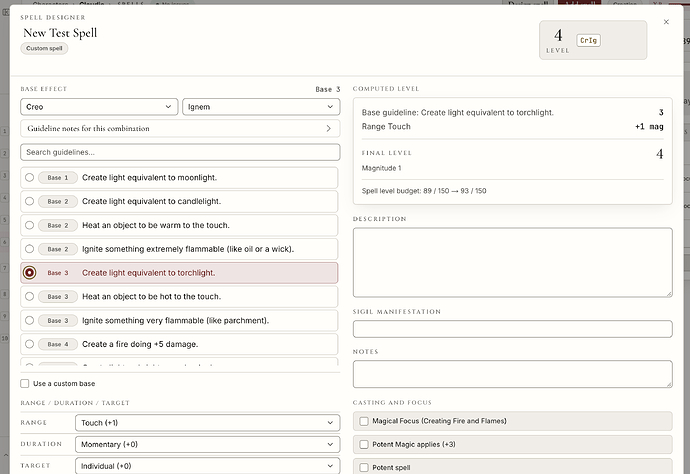Select Heat object warm to the touch

(x=179, y=225)
